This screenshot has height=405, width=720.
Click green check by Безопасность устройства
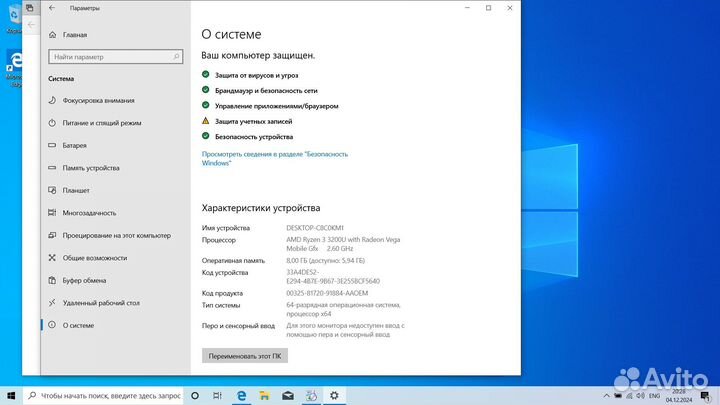[205, 136]
